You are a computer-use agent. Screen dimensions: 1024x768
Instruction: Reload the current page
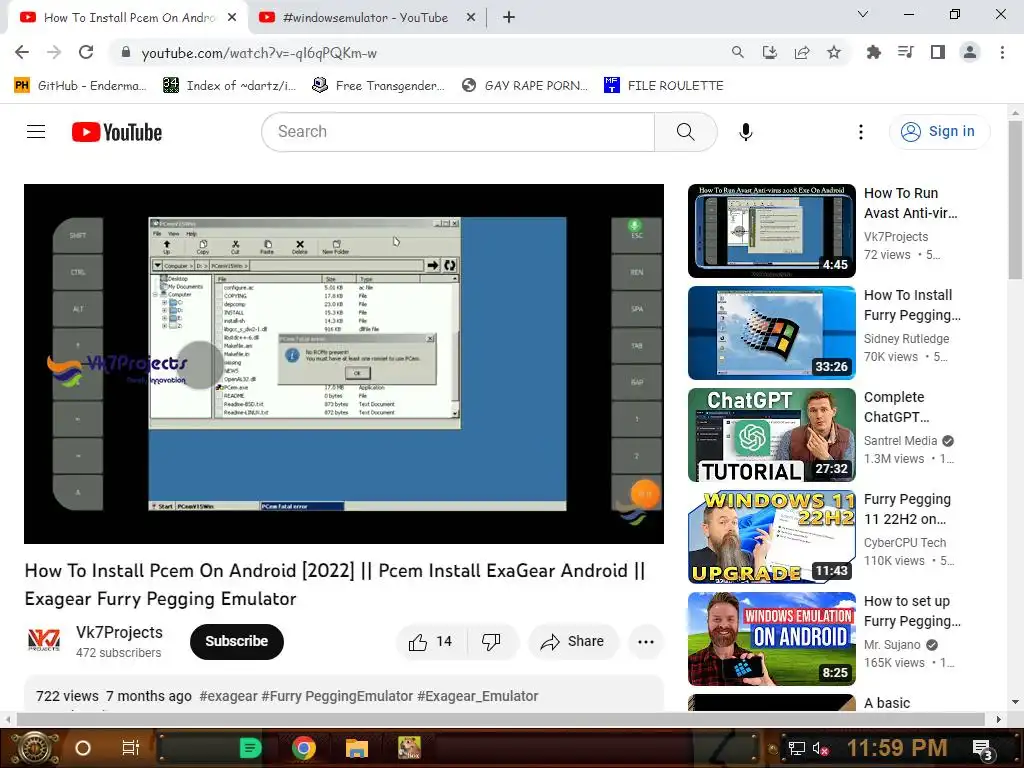pyautogui.click(x=86, y=52)
